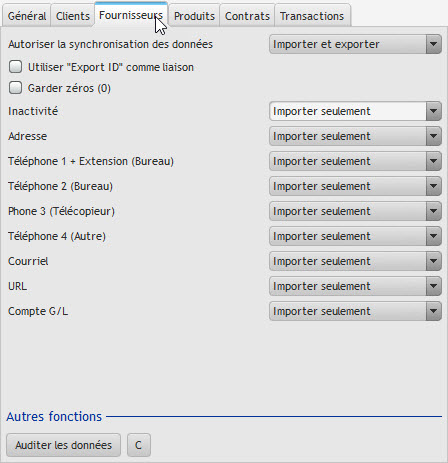Viewport: 448px width, 463px height.
Task: Open the Adresse import option dropdown
Action: coord(355,136)
